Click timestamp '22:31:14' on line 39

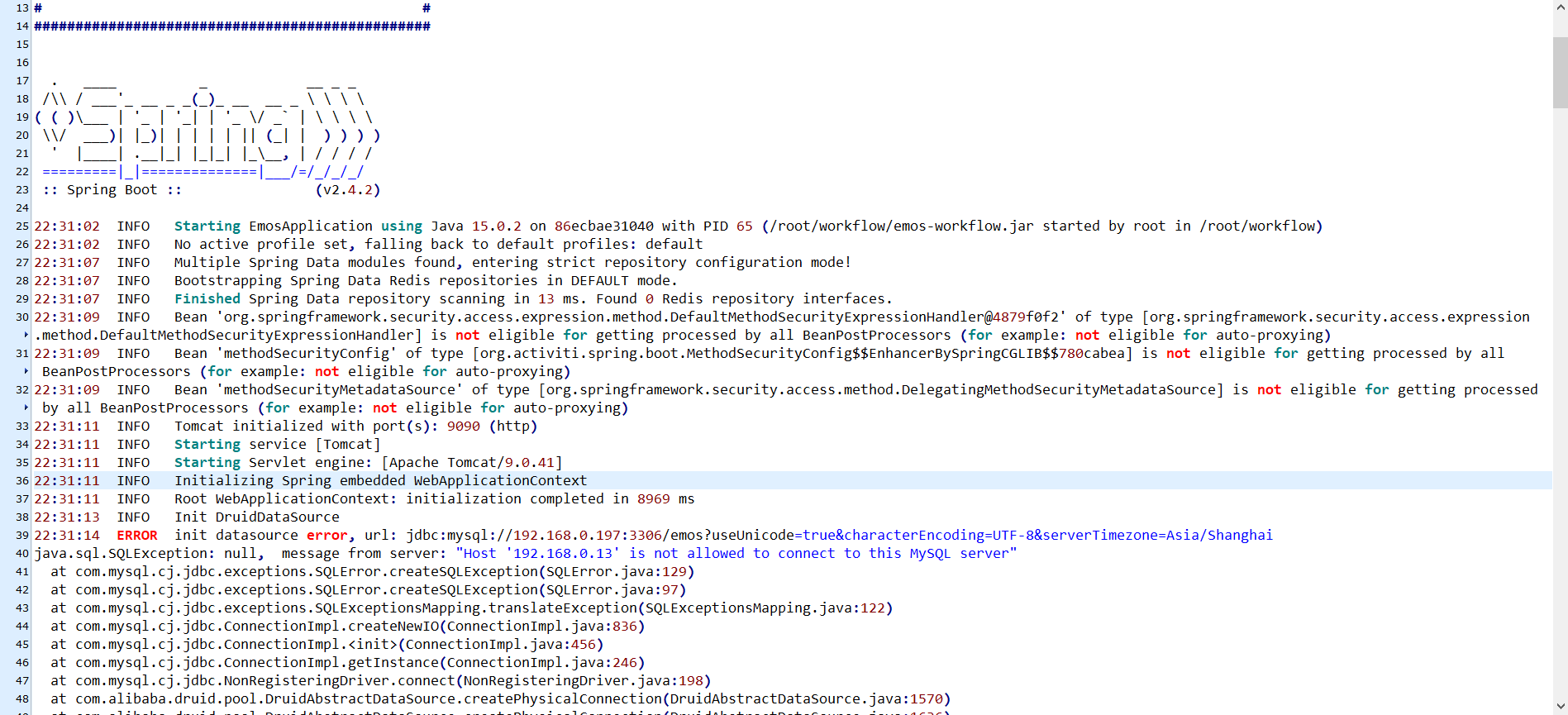pyautogui.click(x=67, y=536)
